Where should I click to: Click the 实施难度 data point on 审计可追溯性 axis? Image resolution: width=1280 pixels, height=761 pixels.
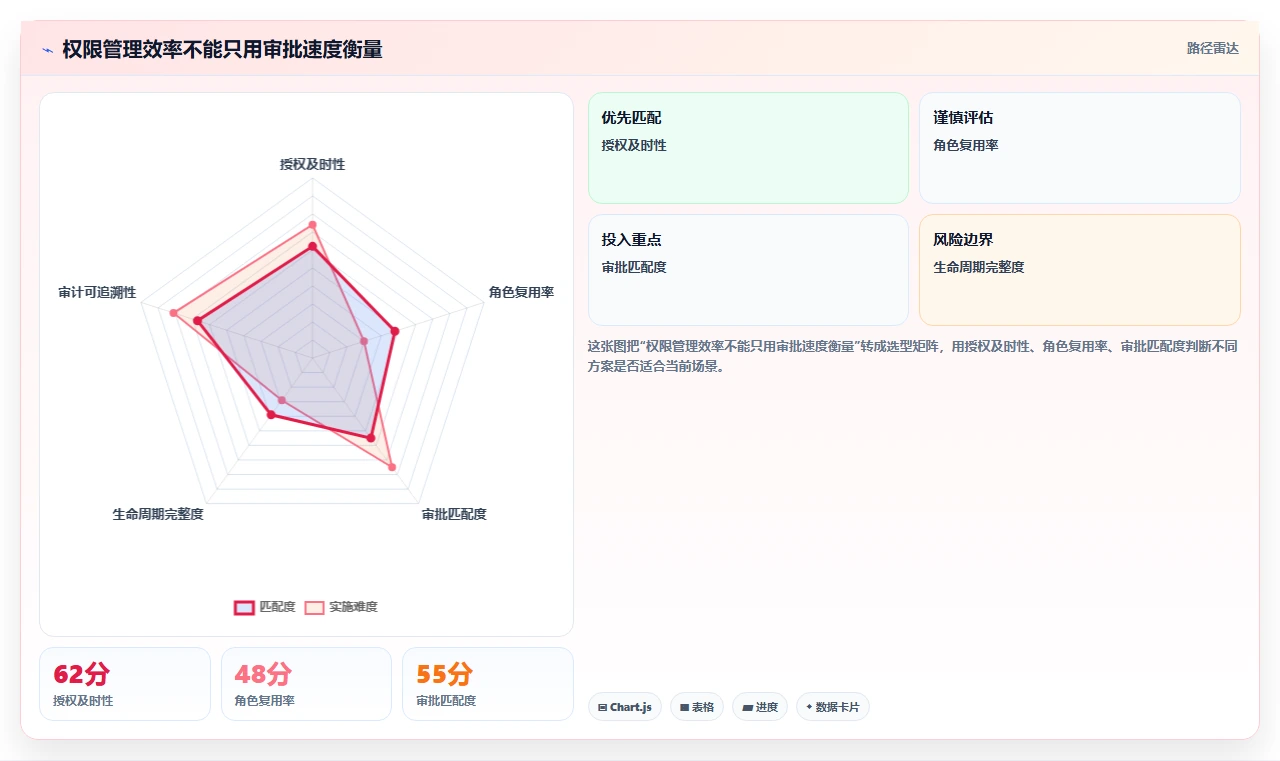click(x=173, y=313)
